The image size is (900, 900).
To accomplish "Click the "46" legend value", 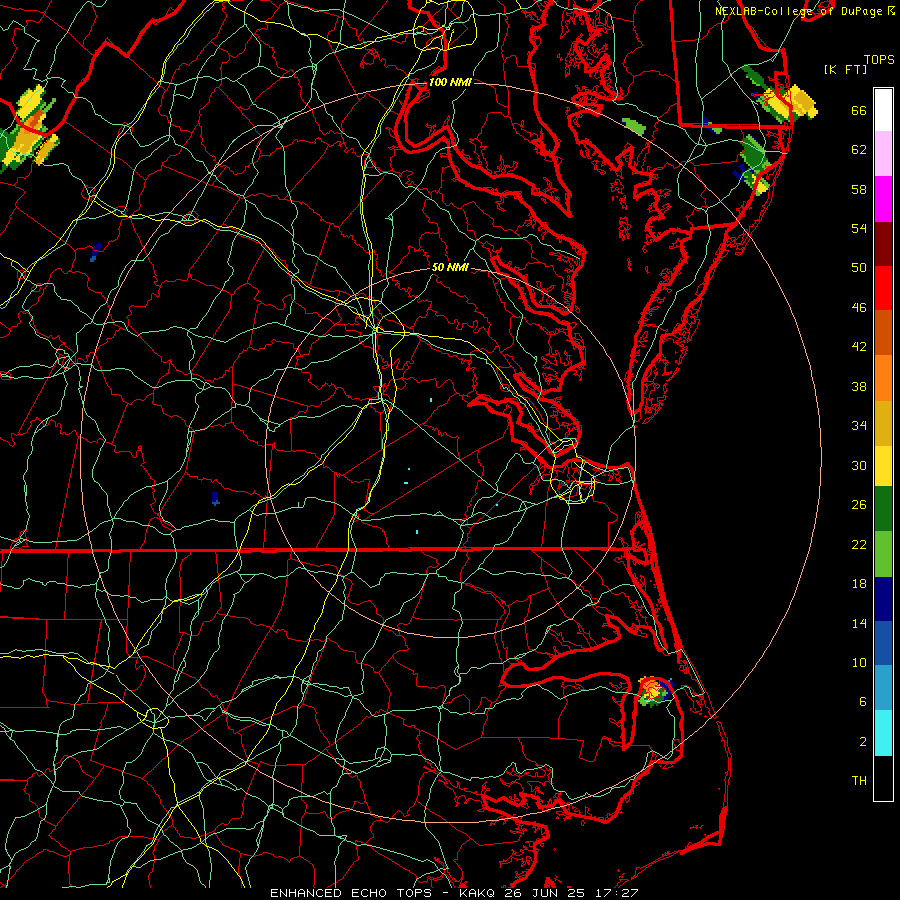I will tap(859, 308).
